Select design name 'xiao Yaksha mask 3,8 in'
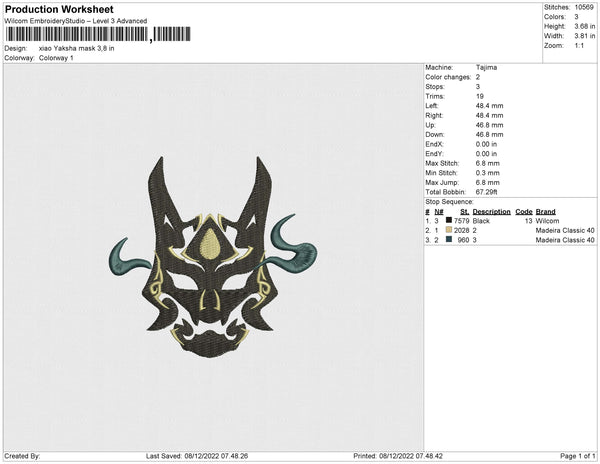Viewport: 600px width, 464px height. point(77,49)
